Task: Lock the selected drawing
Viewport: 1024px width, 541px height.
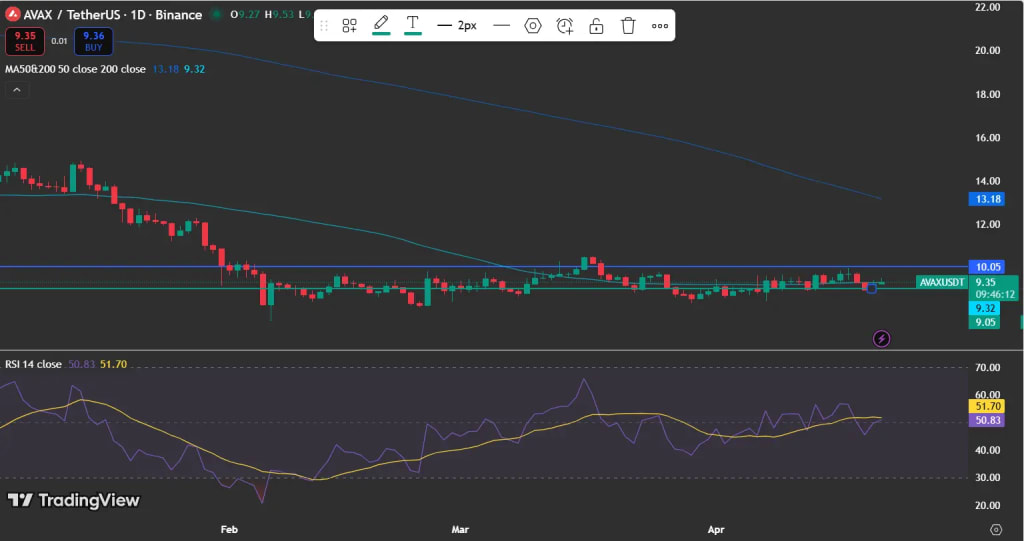Action: point(596,25)
